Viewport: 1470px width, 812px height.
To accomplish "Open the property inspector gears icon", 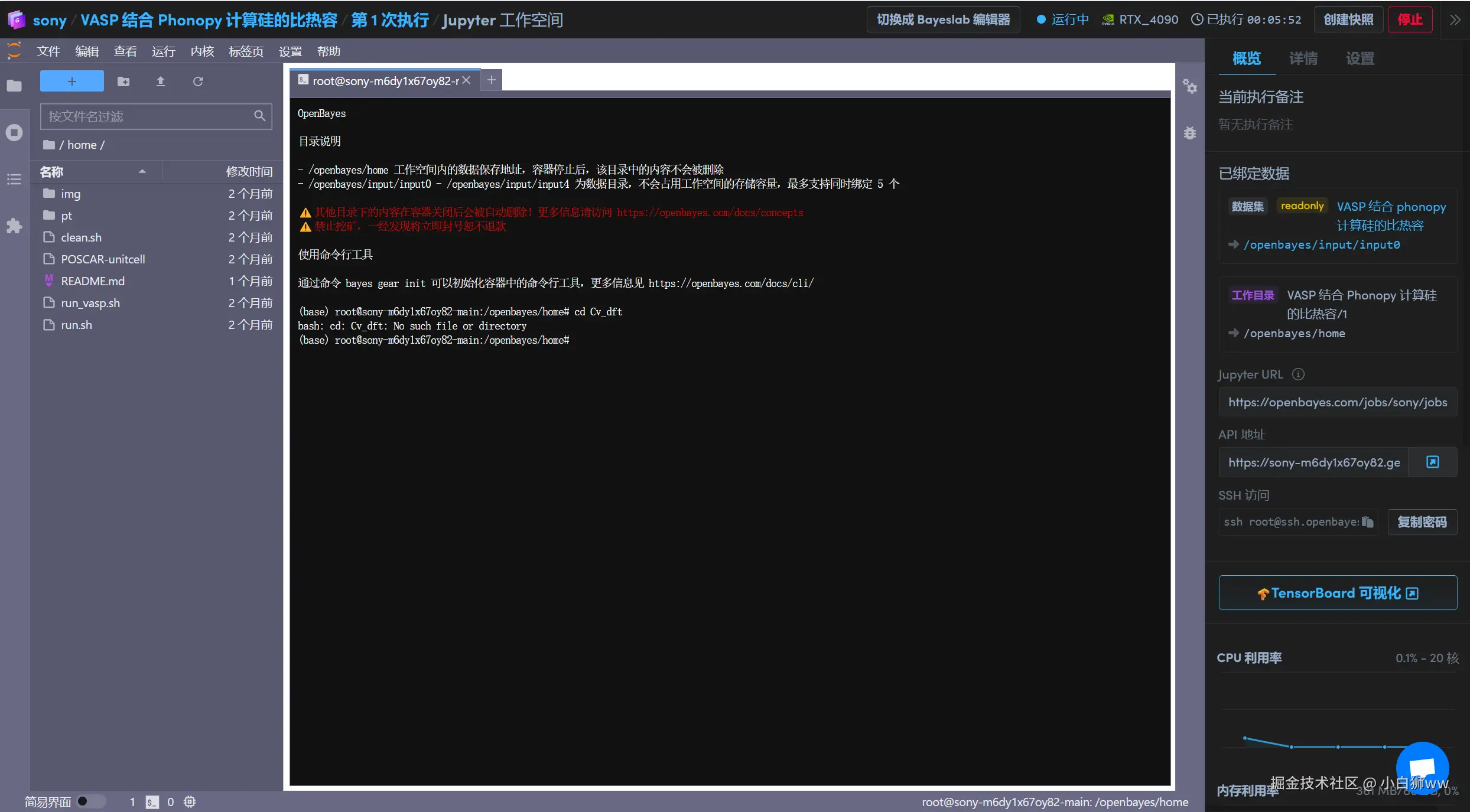I will coord(1189,87).
